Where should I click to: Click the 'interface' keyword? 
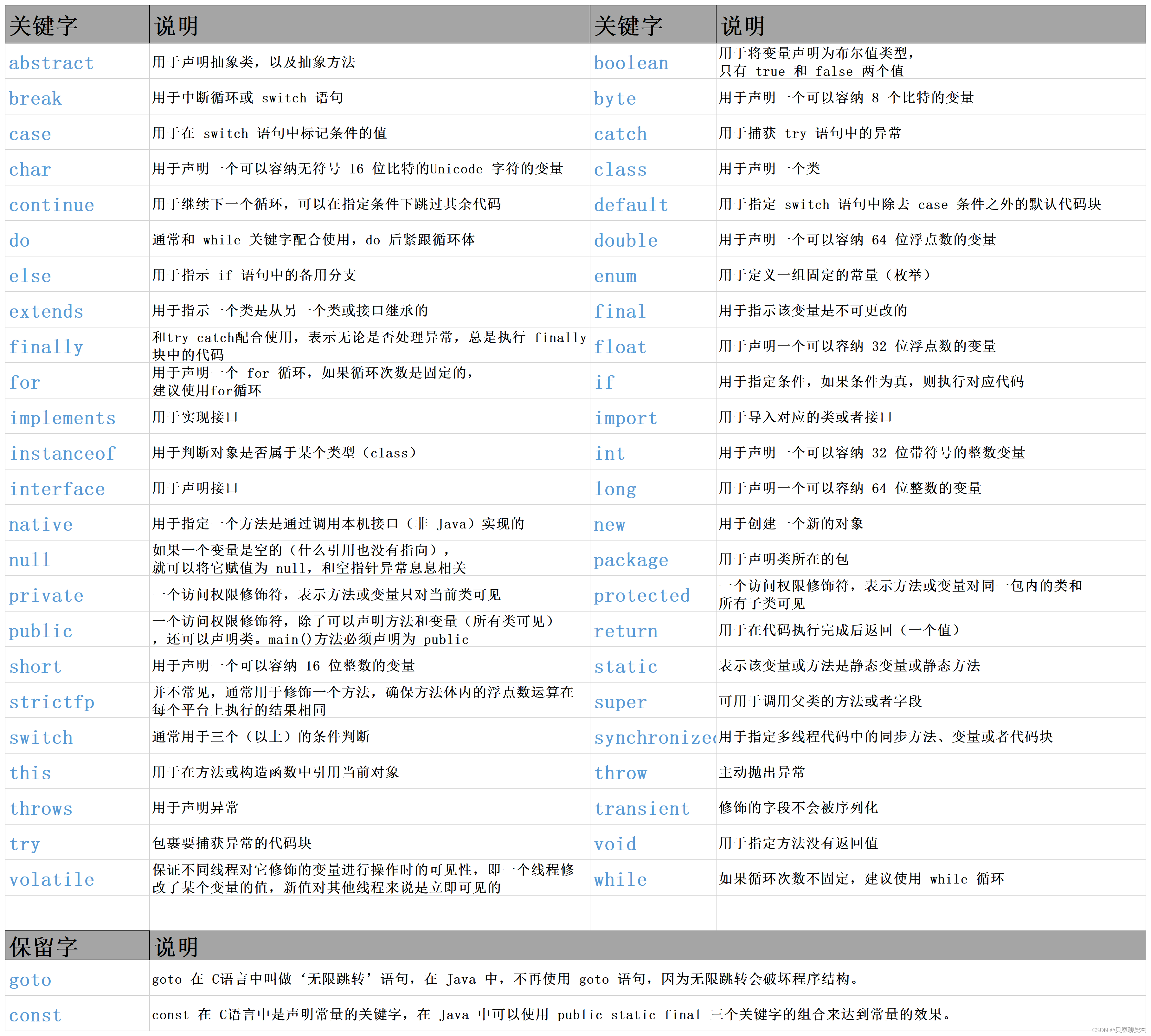(57, 489)
